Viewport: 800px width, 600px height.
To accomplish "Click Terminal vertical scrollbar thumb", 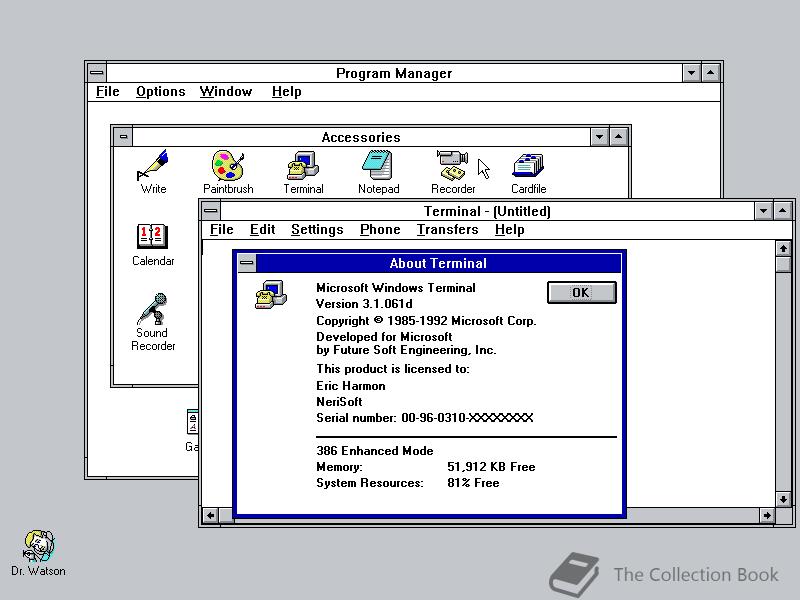I will [783, 265].
